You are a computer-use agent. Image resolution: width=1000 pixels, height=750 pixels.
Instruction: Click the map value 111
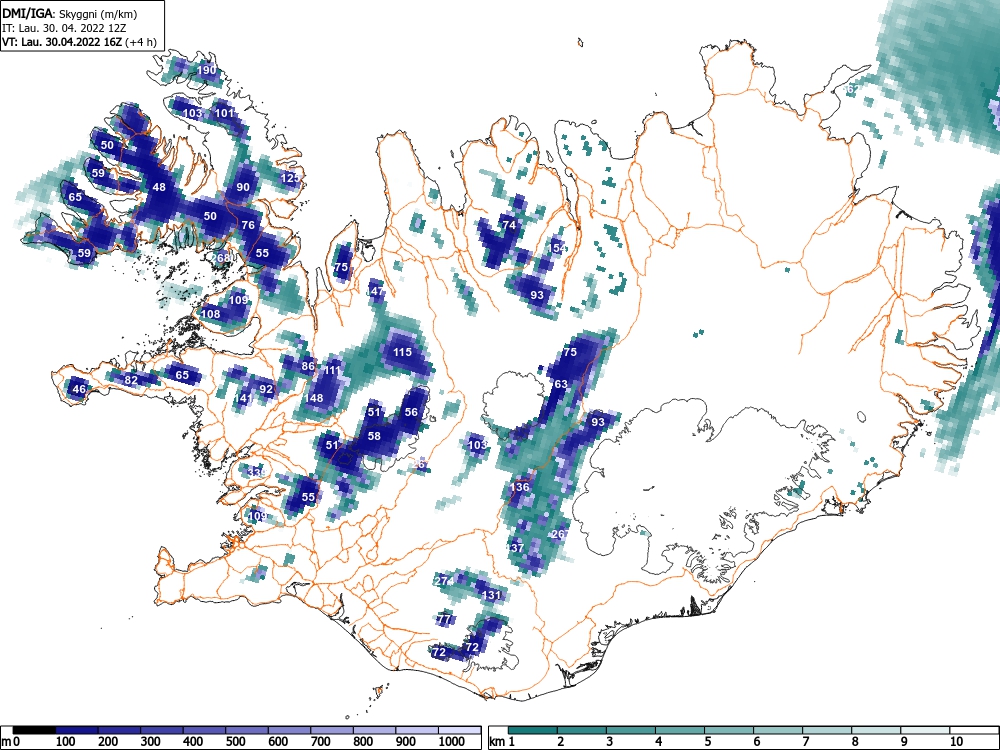click(332, 371)
